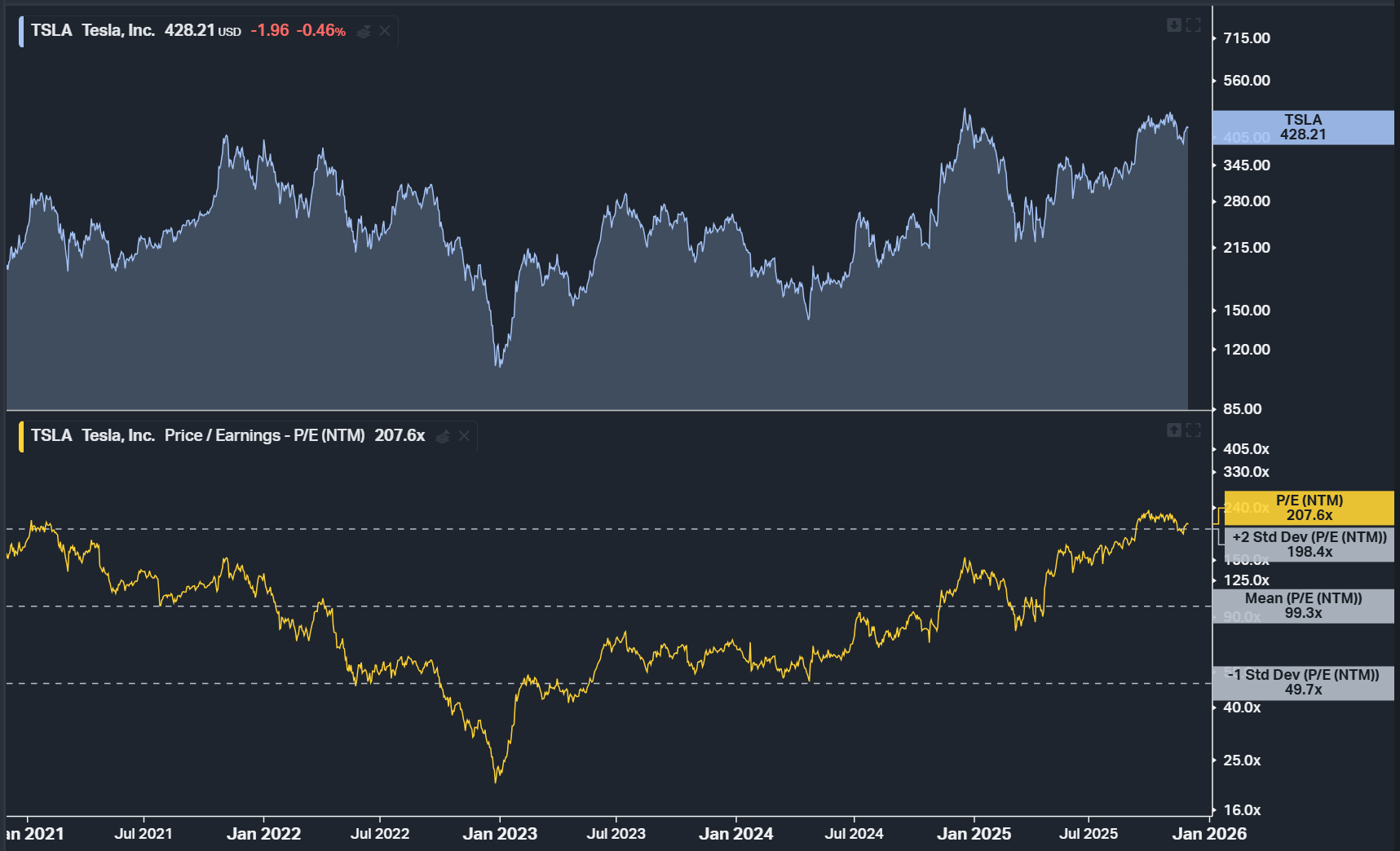1400x851 pixels.
Task: Click the Jan 2023 timeline marker
Action: tap(500, 834)
